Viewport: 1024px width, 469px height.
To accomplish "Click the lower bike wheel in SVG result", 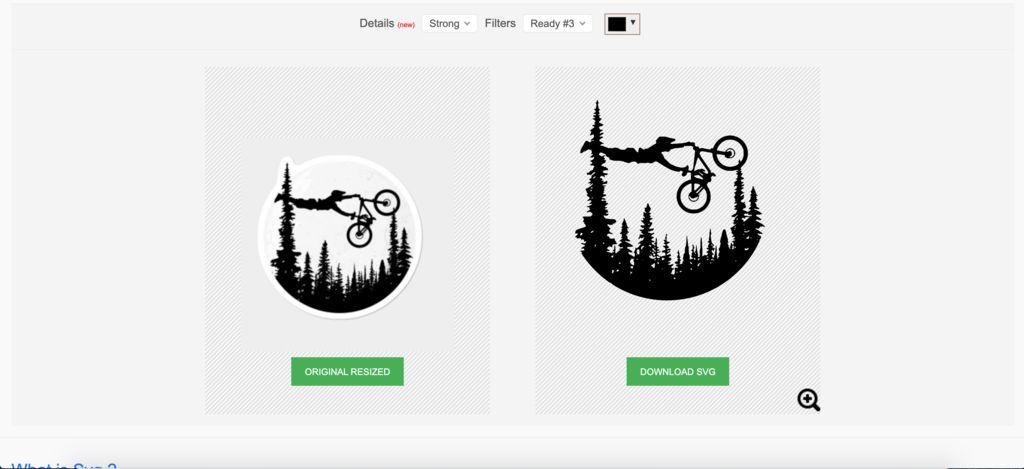I will tap(693, 195).
